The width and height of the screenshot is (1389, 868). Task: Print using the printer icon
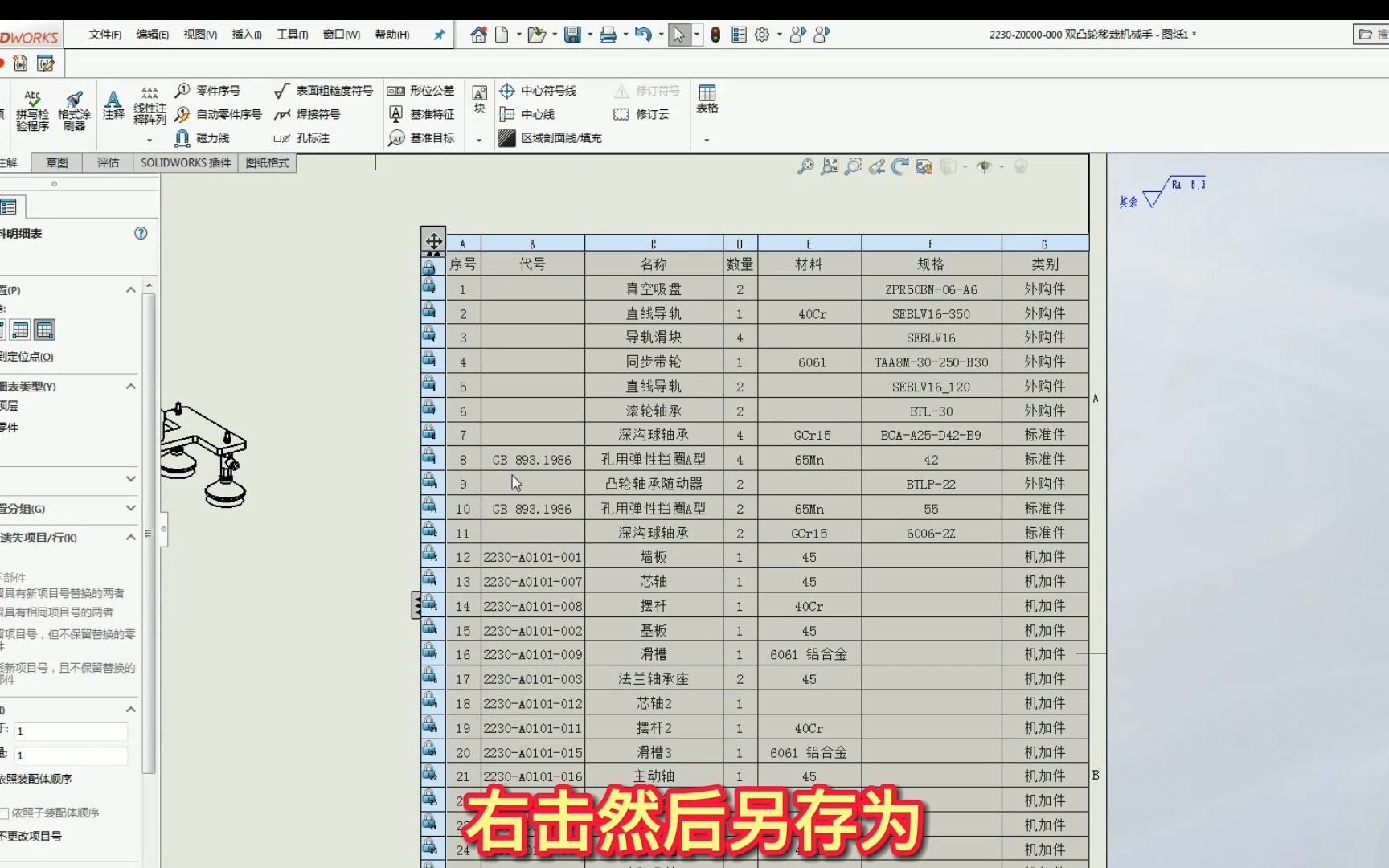click(x=608, y=35)
